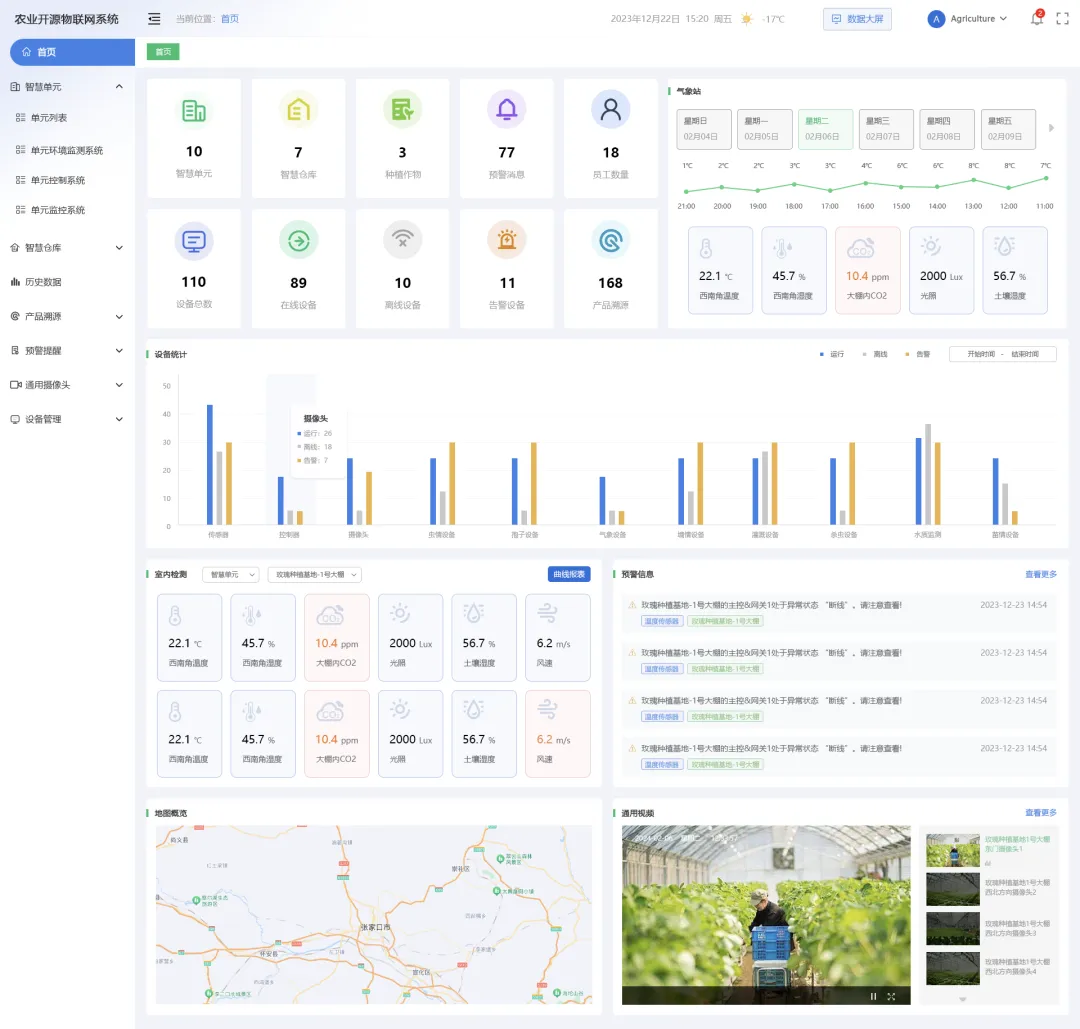The width and height of the screenshot is (1080, 1029).
Task: Open 单元环境监测系统 in sidebar
Action: 68,150
